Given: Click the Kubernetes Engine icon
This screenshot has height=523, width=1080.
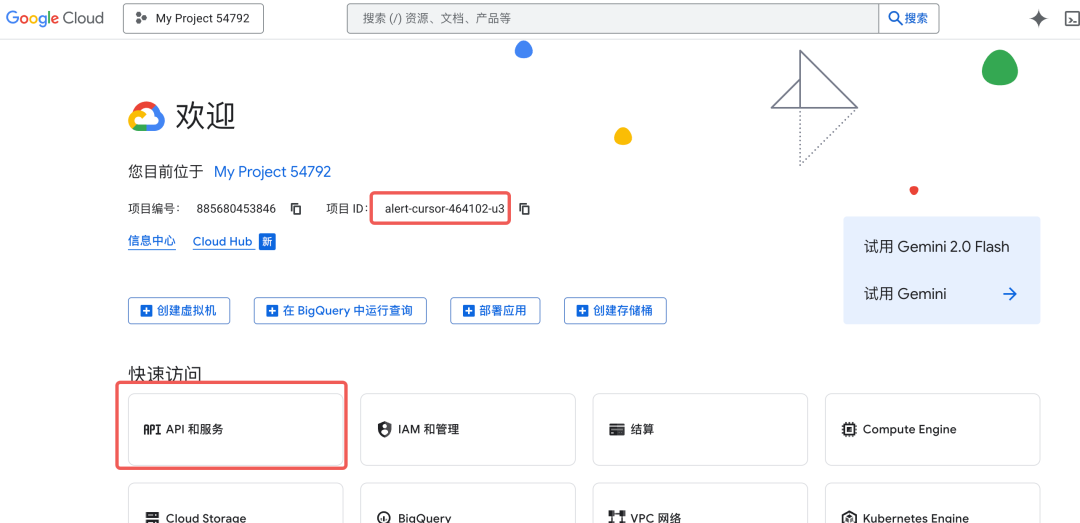Looking at the screenshot, I should (849, 517).
